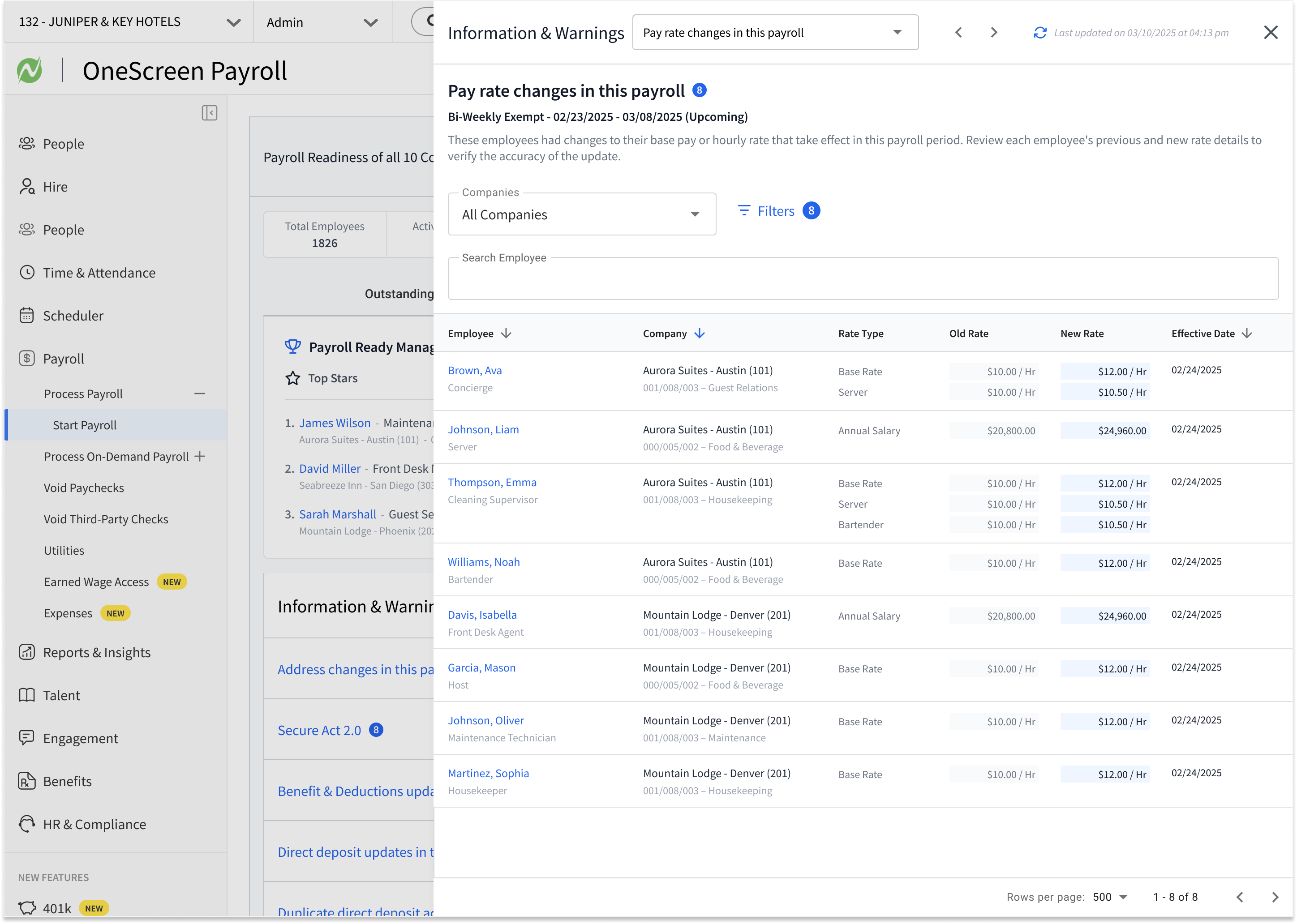1297x924 pixels.
Task: Open employee Johnson, Oliver link
Action: [x=485, y=721]
